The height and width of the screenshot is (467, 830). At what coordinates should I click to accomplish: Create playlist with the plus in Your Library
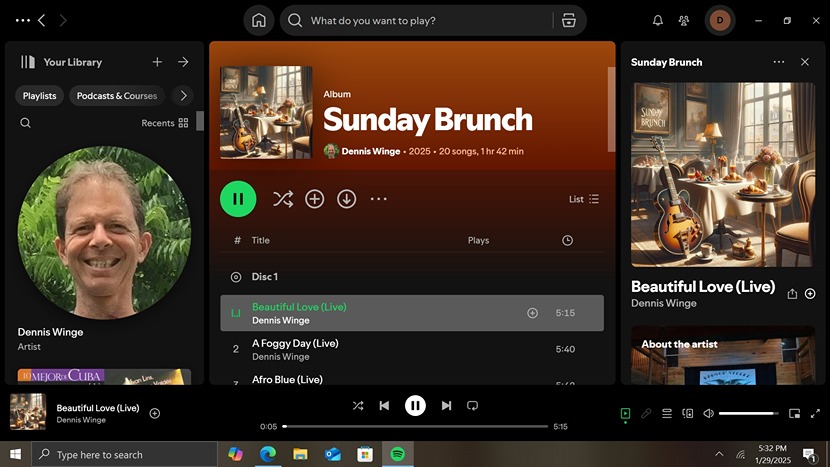click(x=157, y=62)
